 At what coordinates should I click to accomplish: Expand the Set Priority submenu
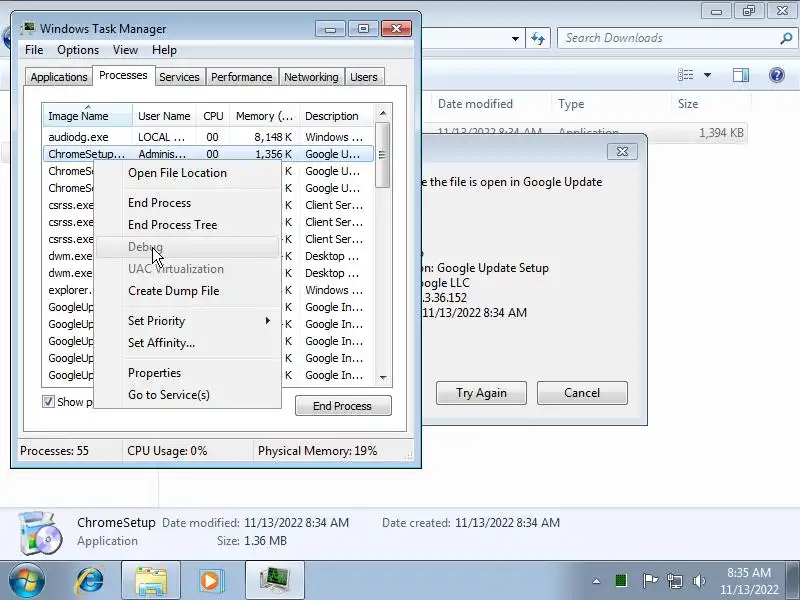pos(187,321)
